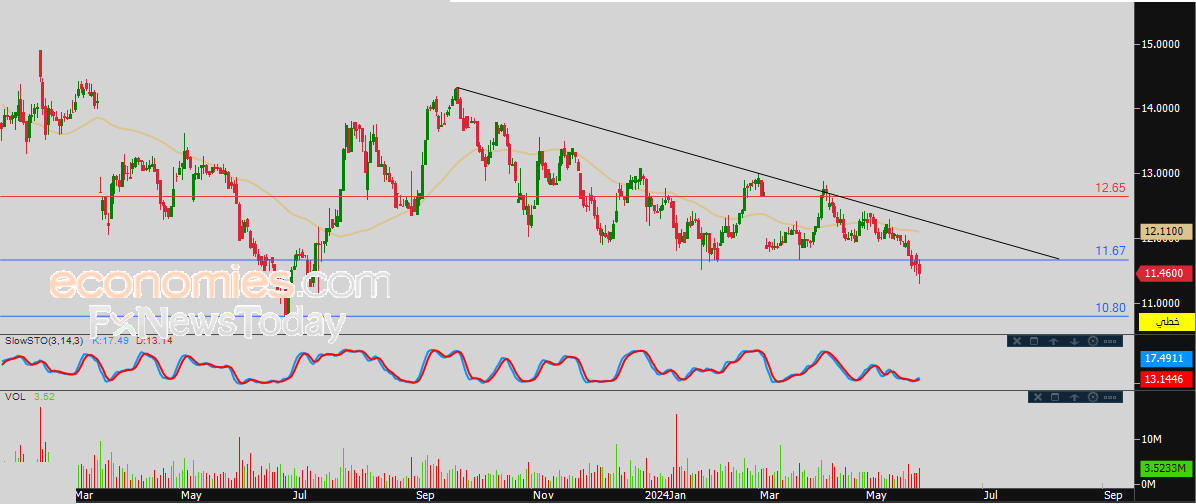The height and width of the screenshot is (504, 1196).
Task: Select the black descending trendline
Action: point(755,173)
